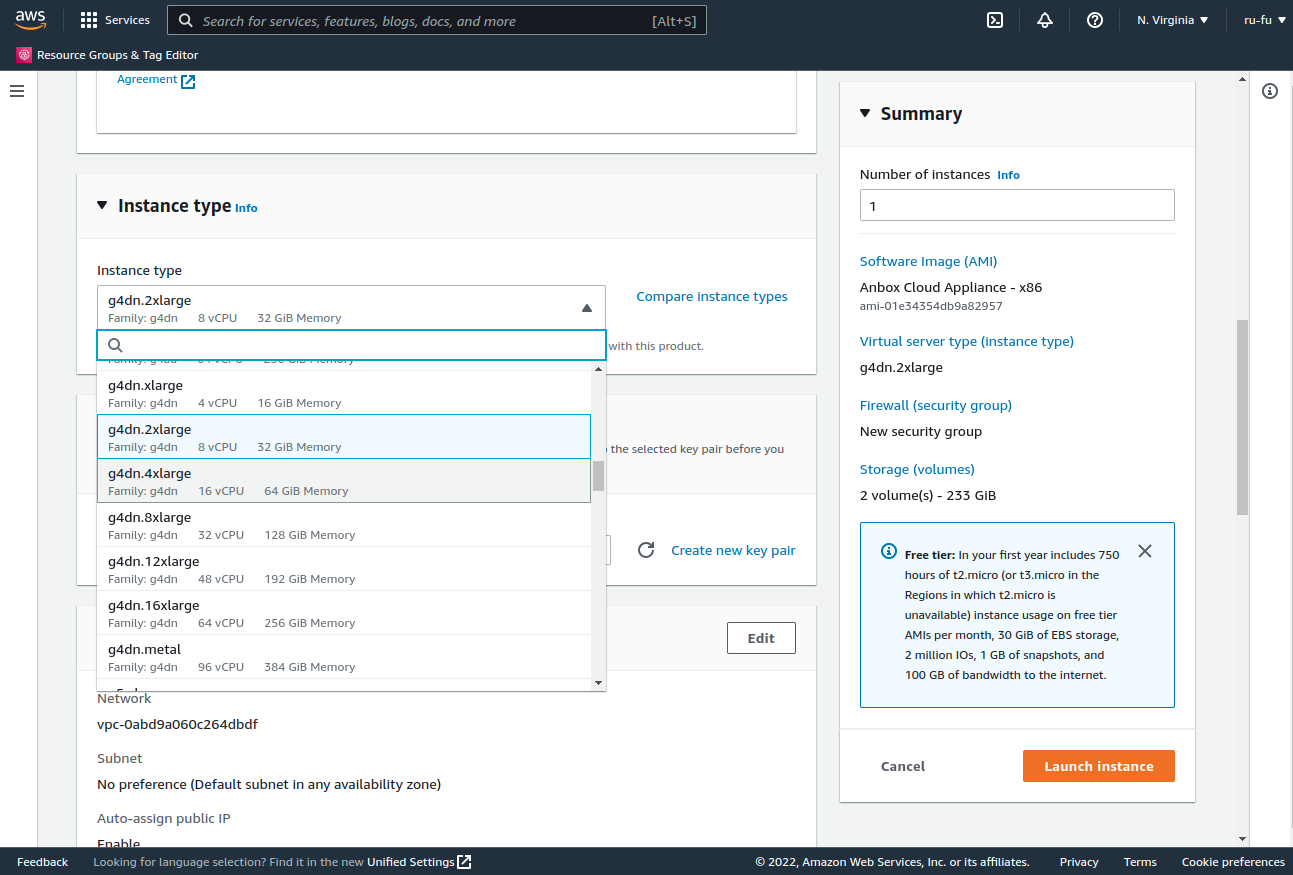Open Firewall (security group) summary link

point(936,405)
